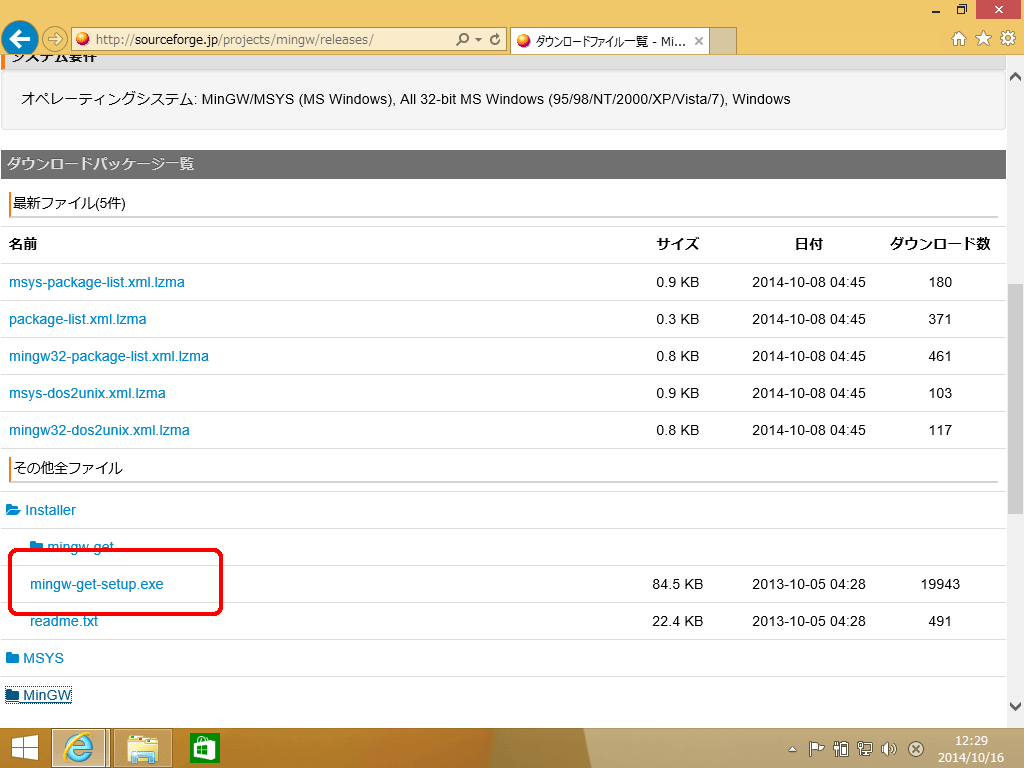The image size is (1024, 768).
Task: Go to browser Home icon
Action: [958, 39]
